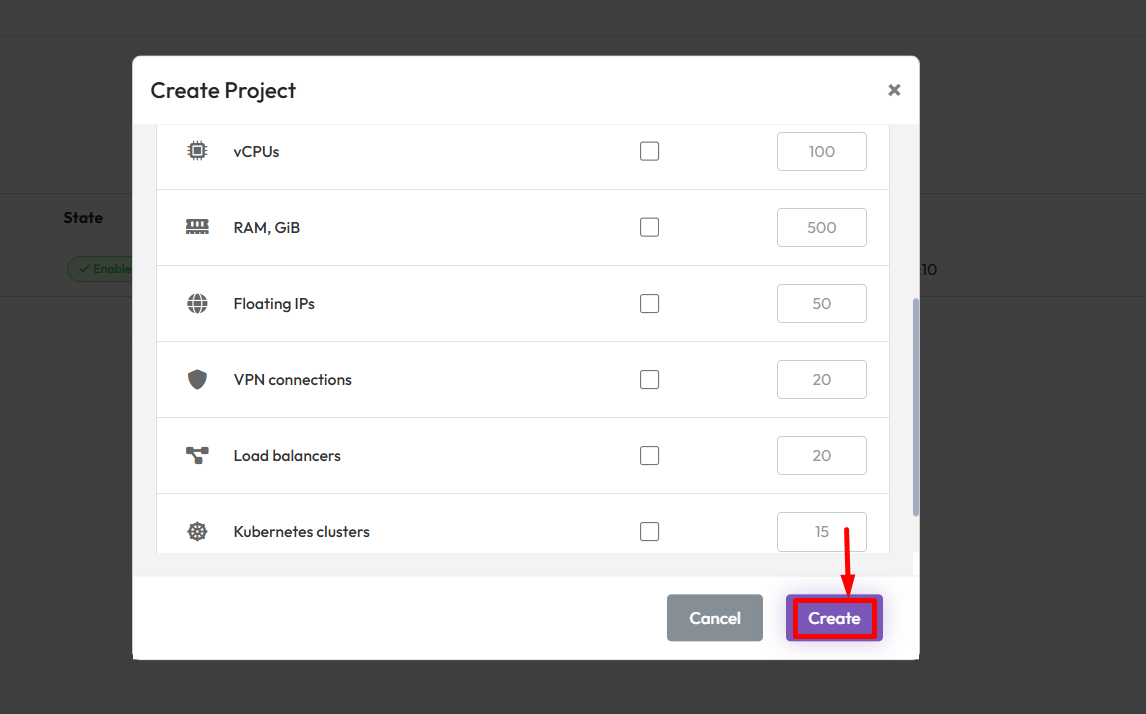The width and height of the screenshot is (1146, 714).
Task: Tick the RAM, GiB checkbox
Action: click(650, 227)
